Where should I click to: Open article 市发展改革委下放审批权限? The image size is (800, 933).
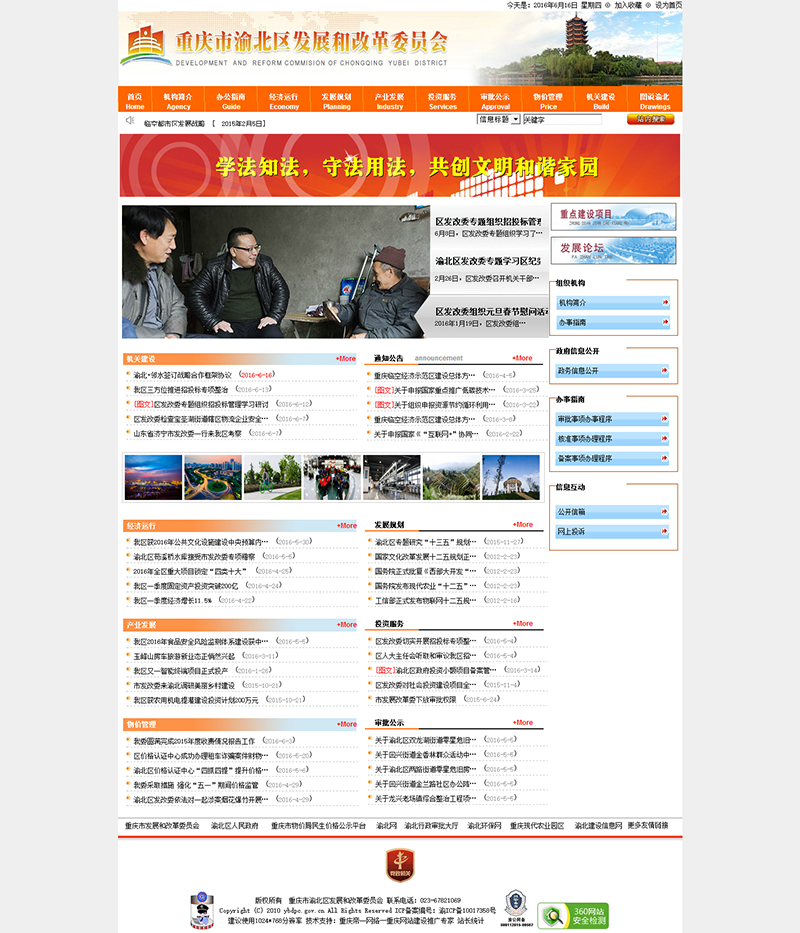pyautogui.click(x=415, y=700)
